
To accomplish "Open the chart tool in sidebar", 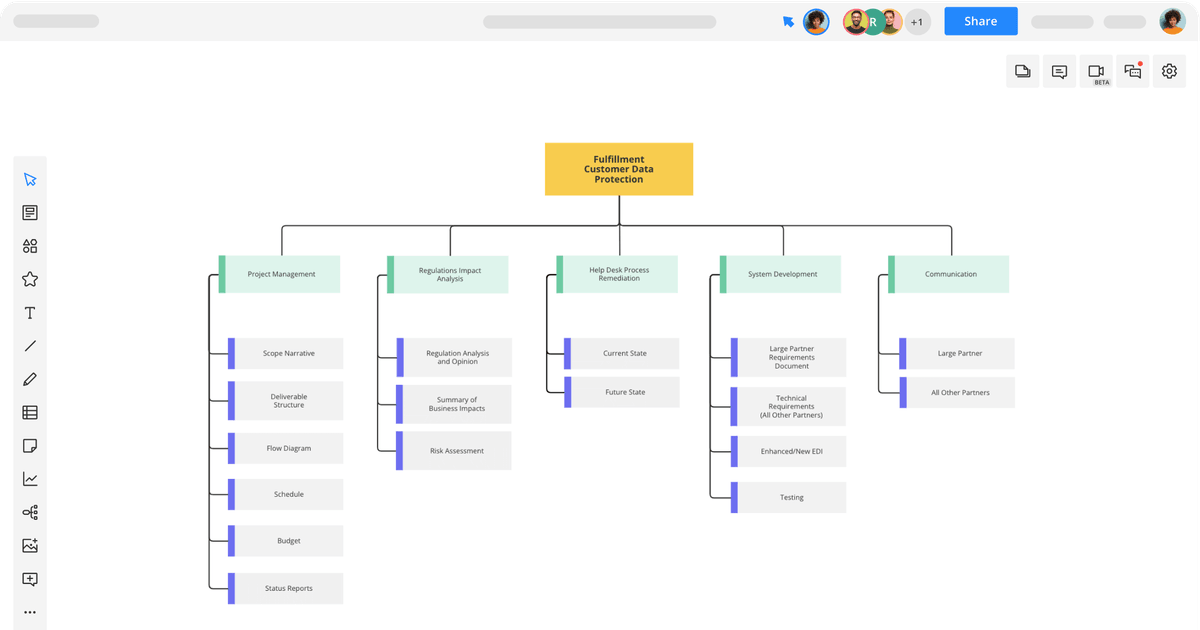I will coord(30,479).
